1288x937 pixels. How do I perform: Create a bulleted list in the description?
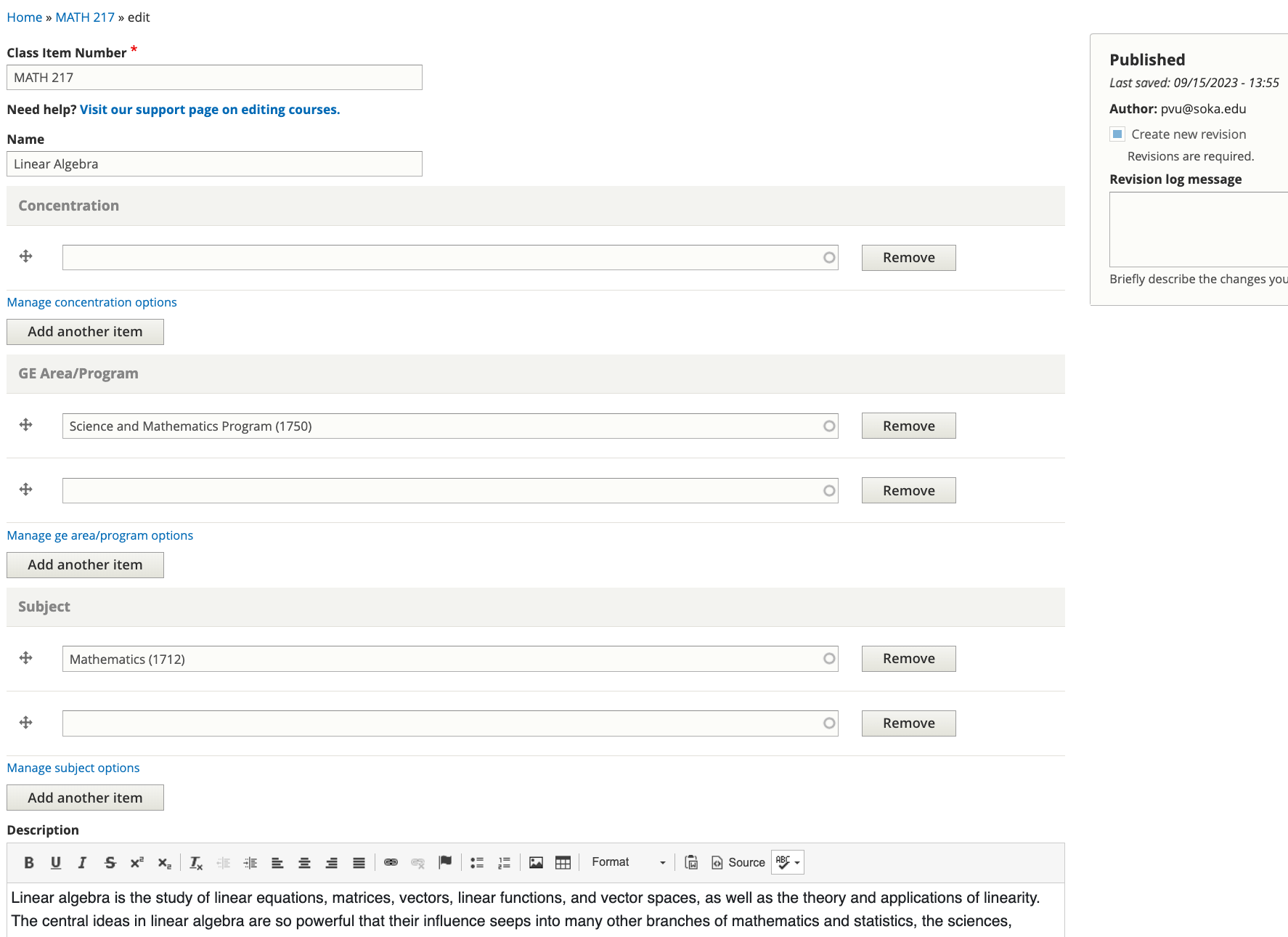pos(477,862)
